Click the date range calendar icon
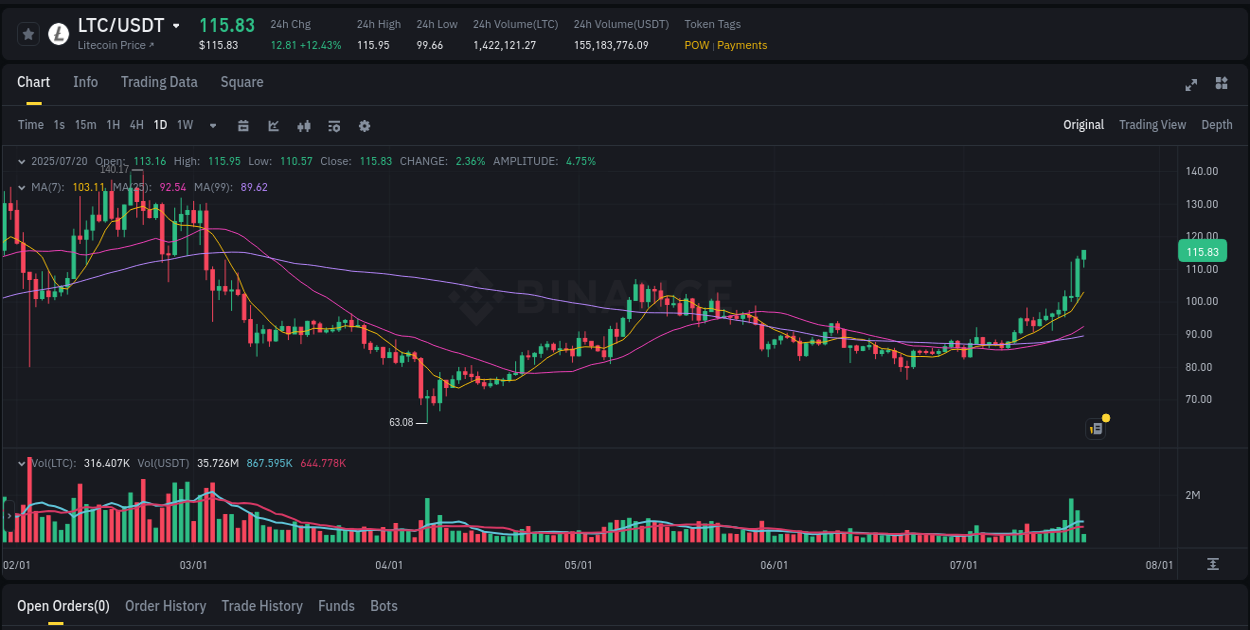 tap(244, 125)
